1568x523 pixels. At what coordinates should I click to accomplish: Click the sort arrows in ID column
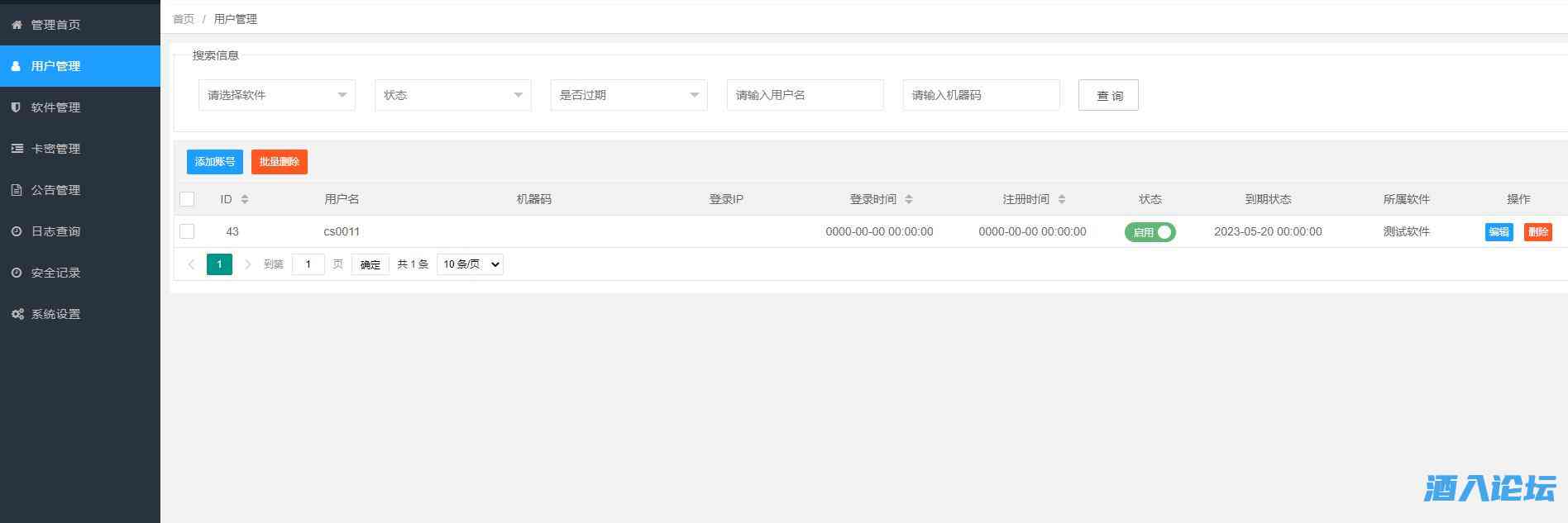(x=245, y=199)
